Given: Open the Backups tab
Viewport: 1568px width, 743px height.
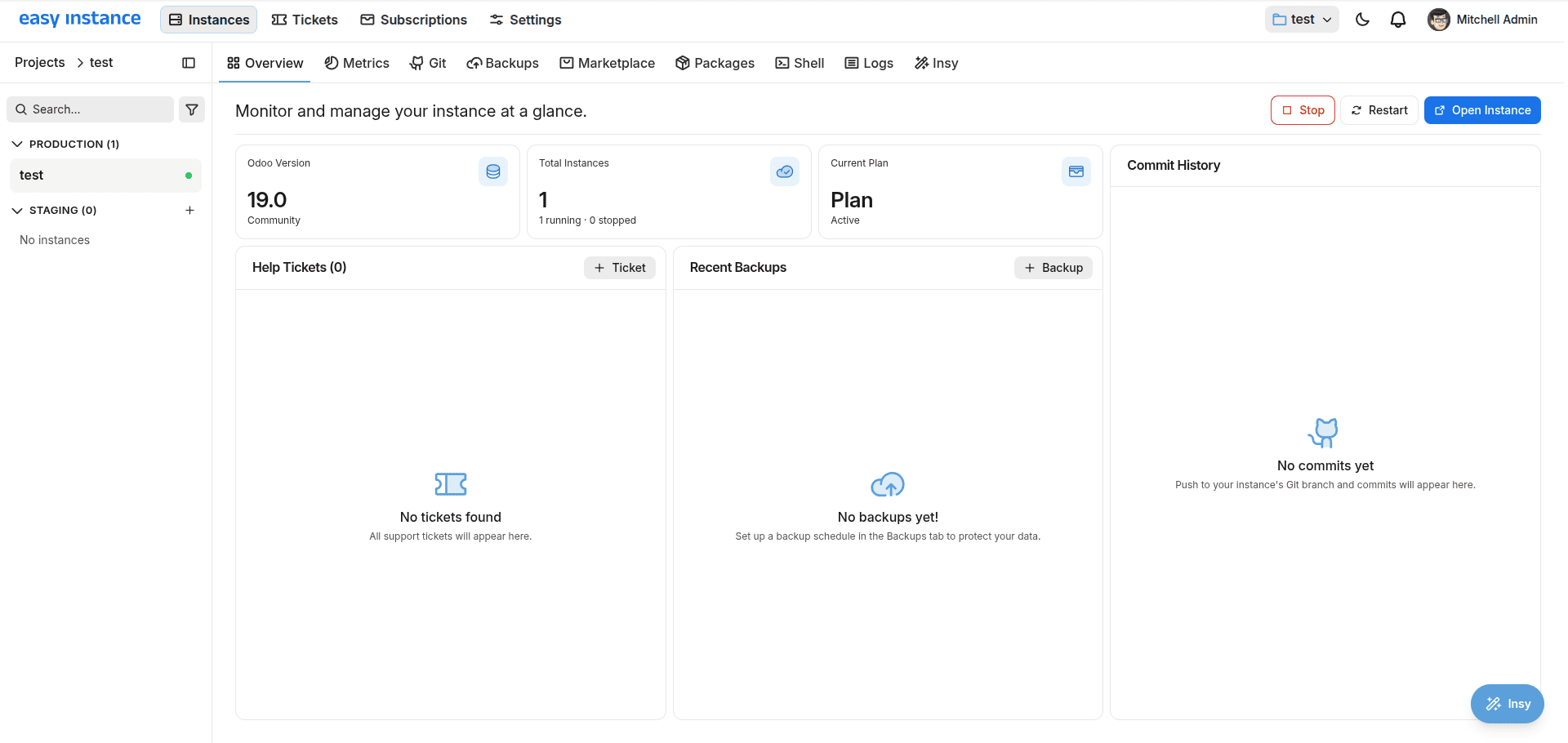Looking at the screenshot, I should [502, 63].
